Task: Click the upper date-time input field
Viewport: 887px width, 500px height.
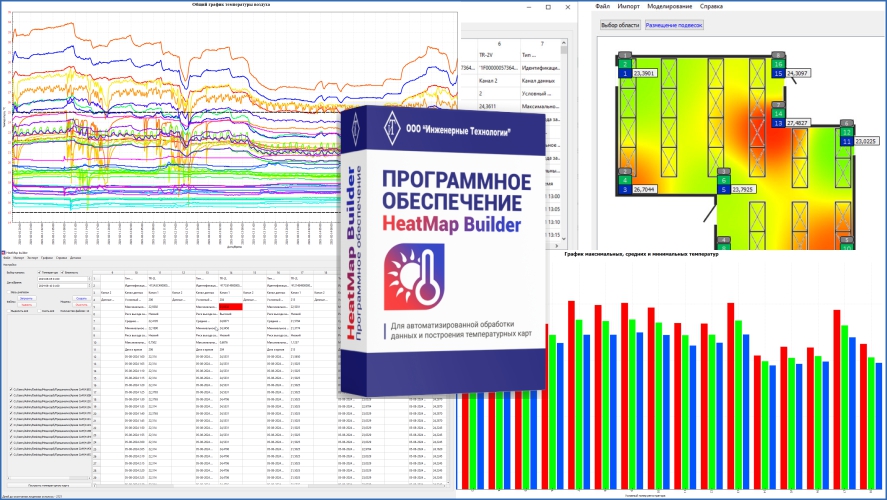Action: (62, 279)
